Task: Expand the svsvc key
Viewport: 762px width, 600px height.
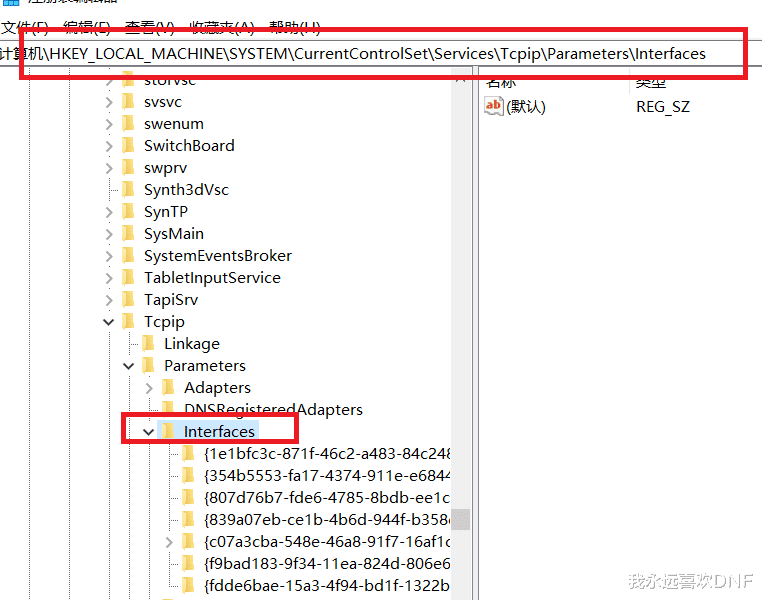Action: click(109, 102)
